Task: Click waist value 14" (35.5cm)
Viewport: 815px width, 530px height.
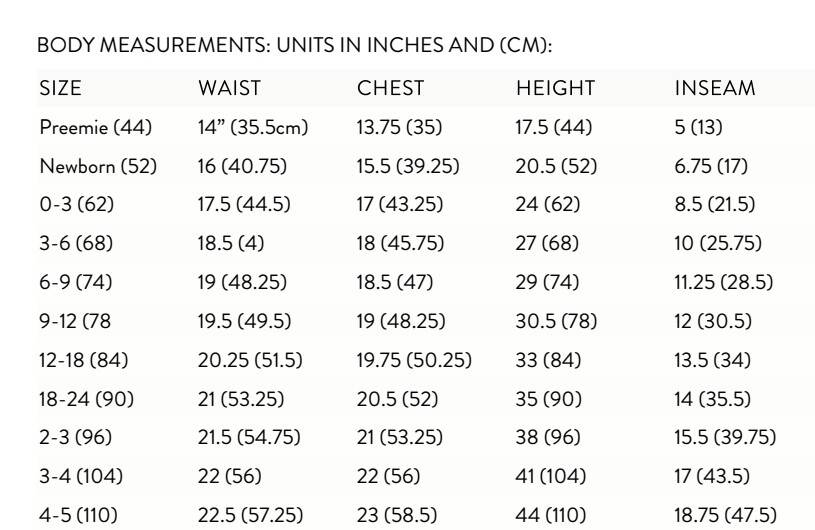Action: 253,127
